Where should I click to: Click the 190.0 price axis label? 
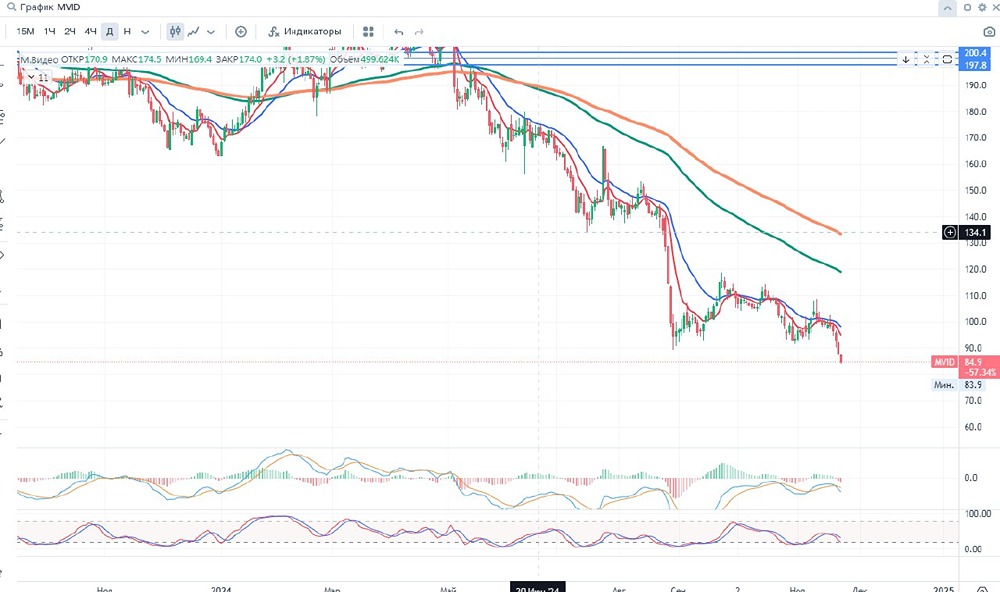click(975, 85)
